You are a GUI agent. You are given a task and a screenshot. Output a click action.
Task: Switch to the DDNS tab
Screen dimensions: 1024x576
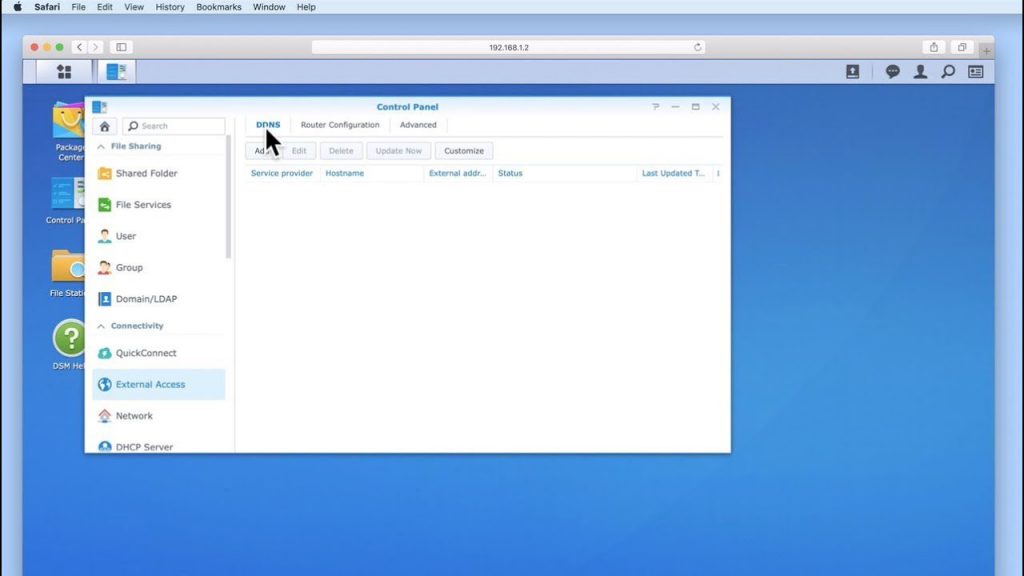[268, 125]
